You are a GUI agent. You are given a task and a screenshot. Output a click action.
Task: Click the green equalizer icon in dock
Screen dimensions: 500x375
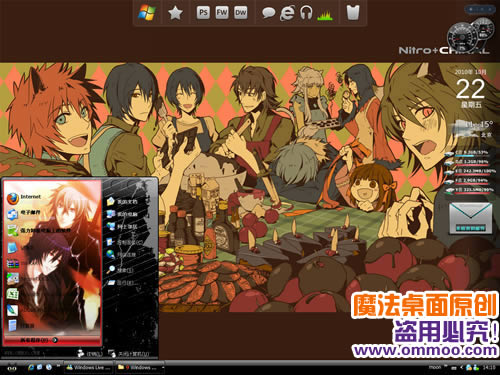click(x=325, y=15)
